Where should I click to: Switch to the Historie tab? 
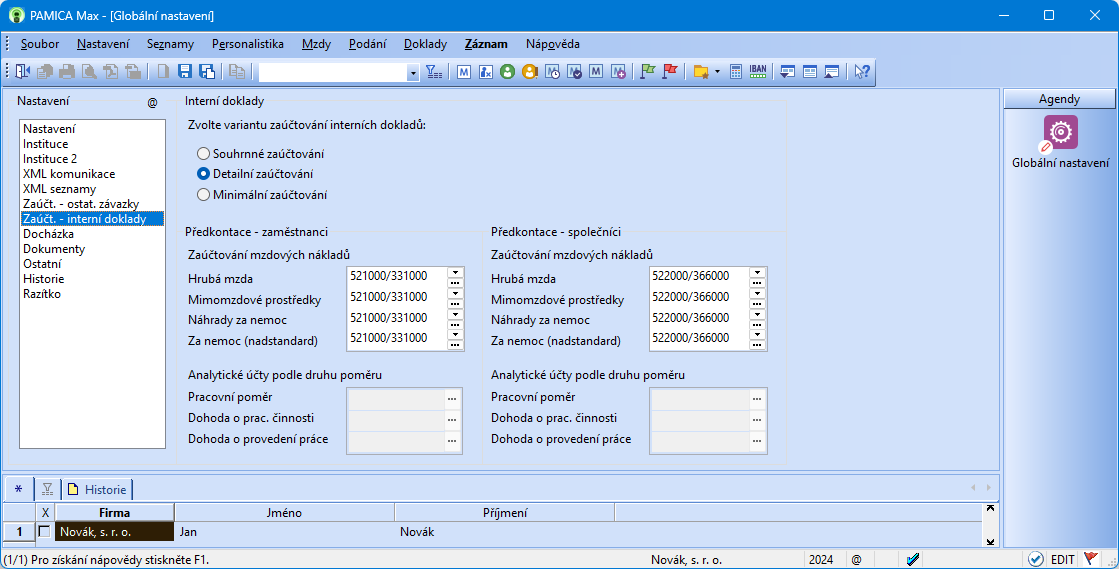click(x=97, y=489)
